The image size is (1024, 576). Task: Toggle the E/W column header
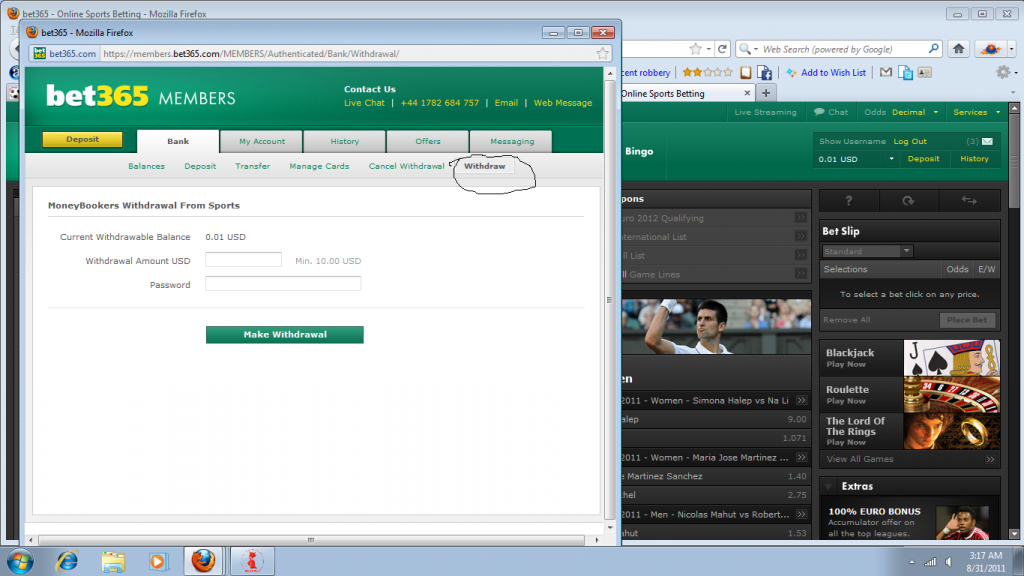986,269
